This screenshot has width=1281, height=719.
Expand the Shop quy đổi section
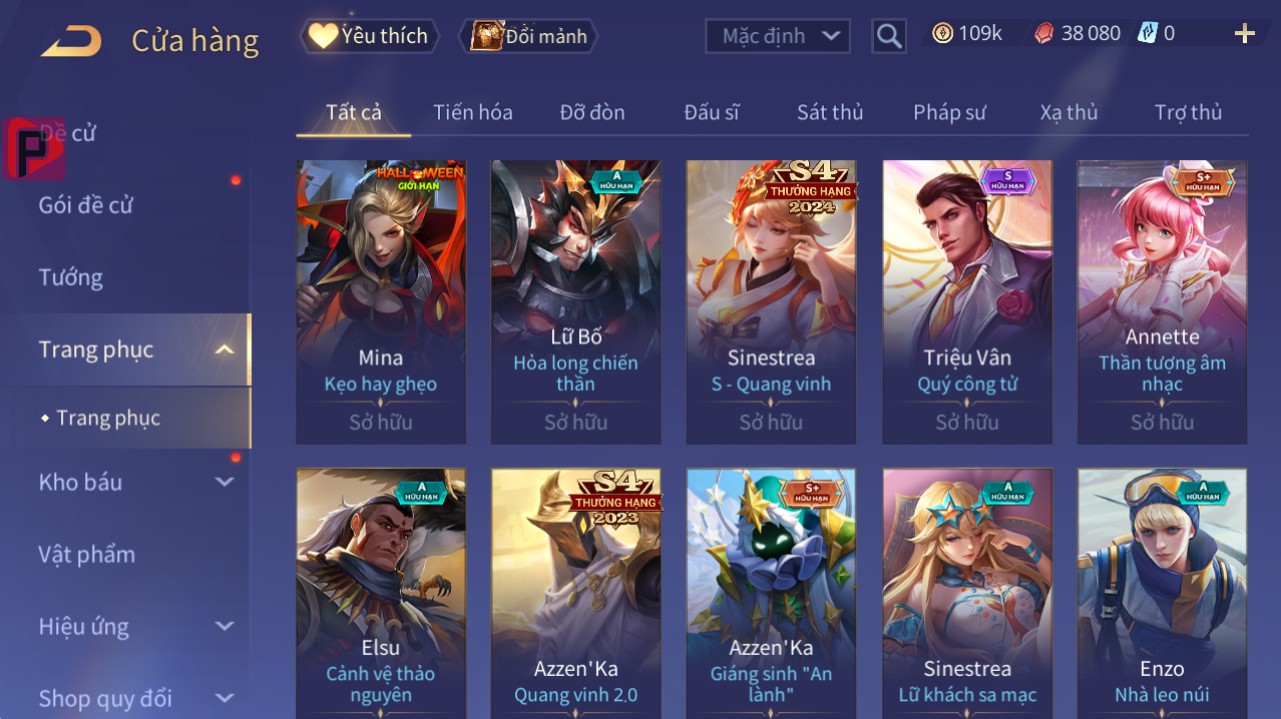click(225, 698)
